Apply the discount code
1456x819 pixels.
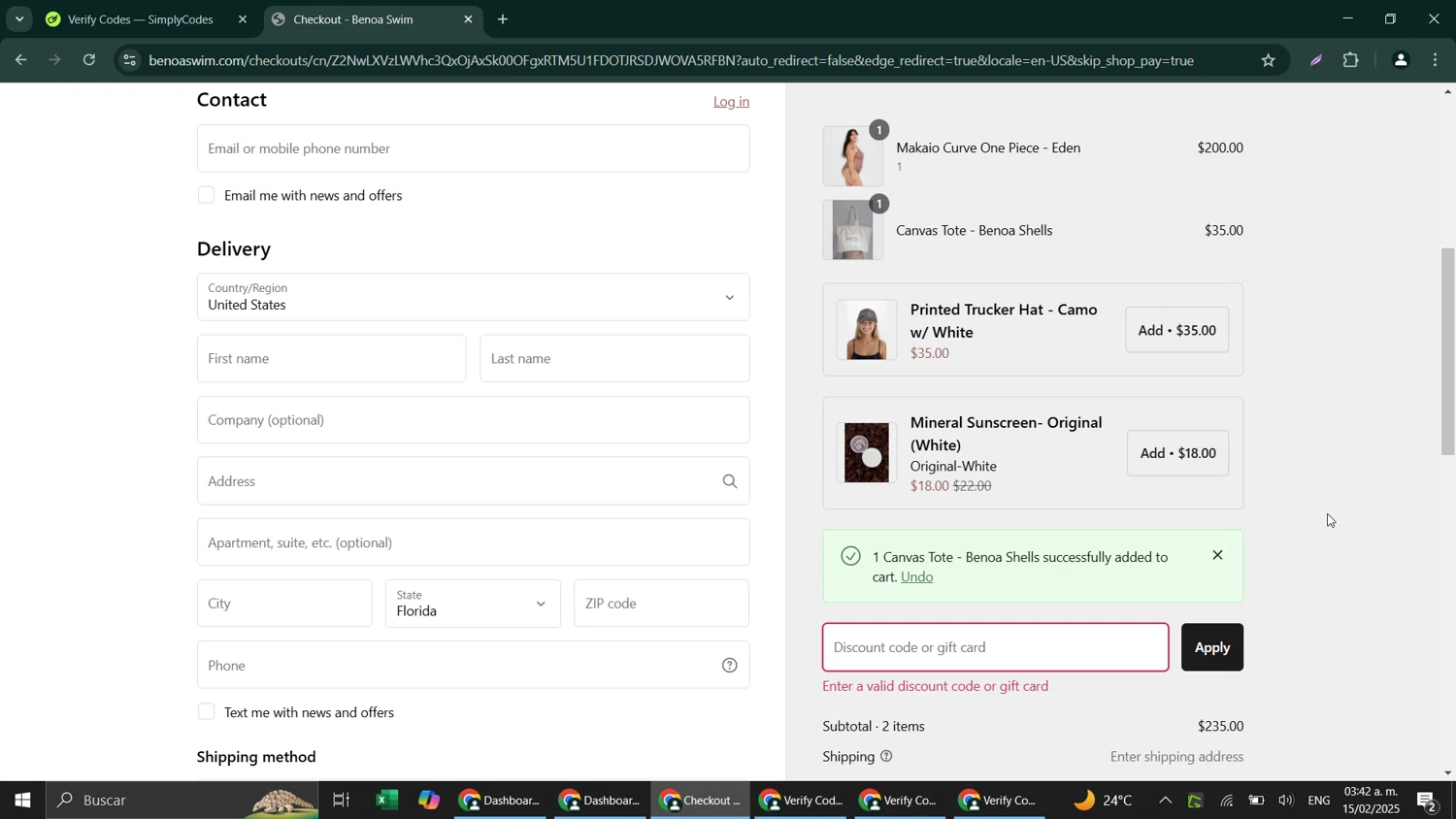1211,647
